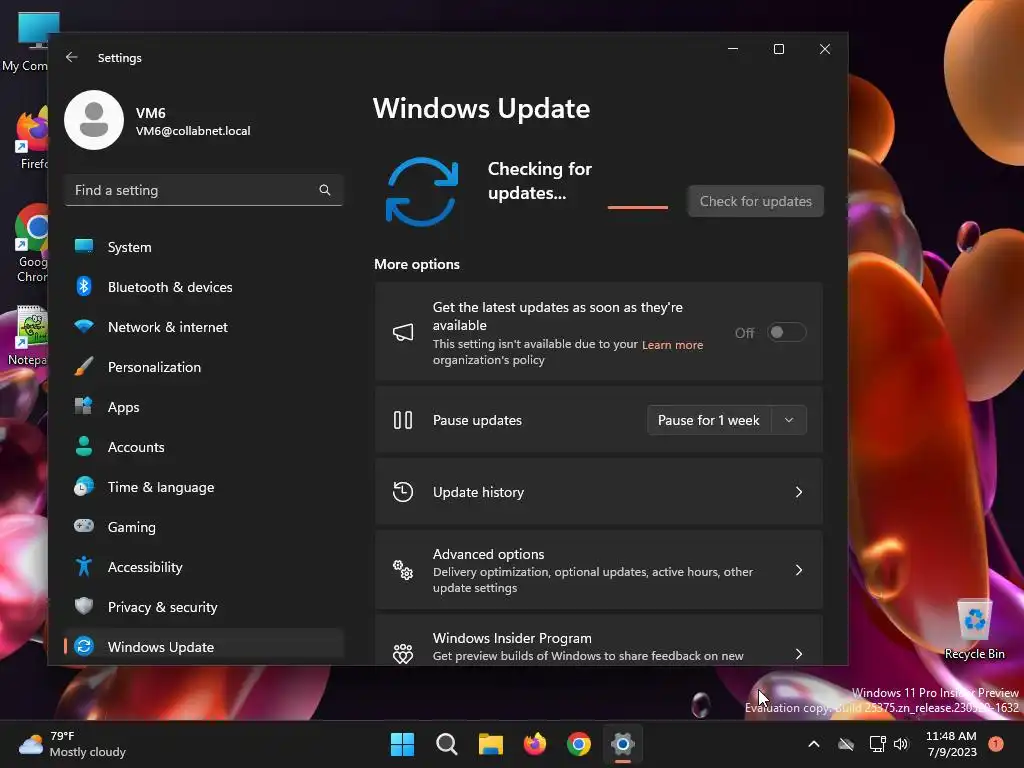The width and height of the screenshot is (1024, 768).
Task: Click the Privacy & security shield icon
Action: coord(84,606)
